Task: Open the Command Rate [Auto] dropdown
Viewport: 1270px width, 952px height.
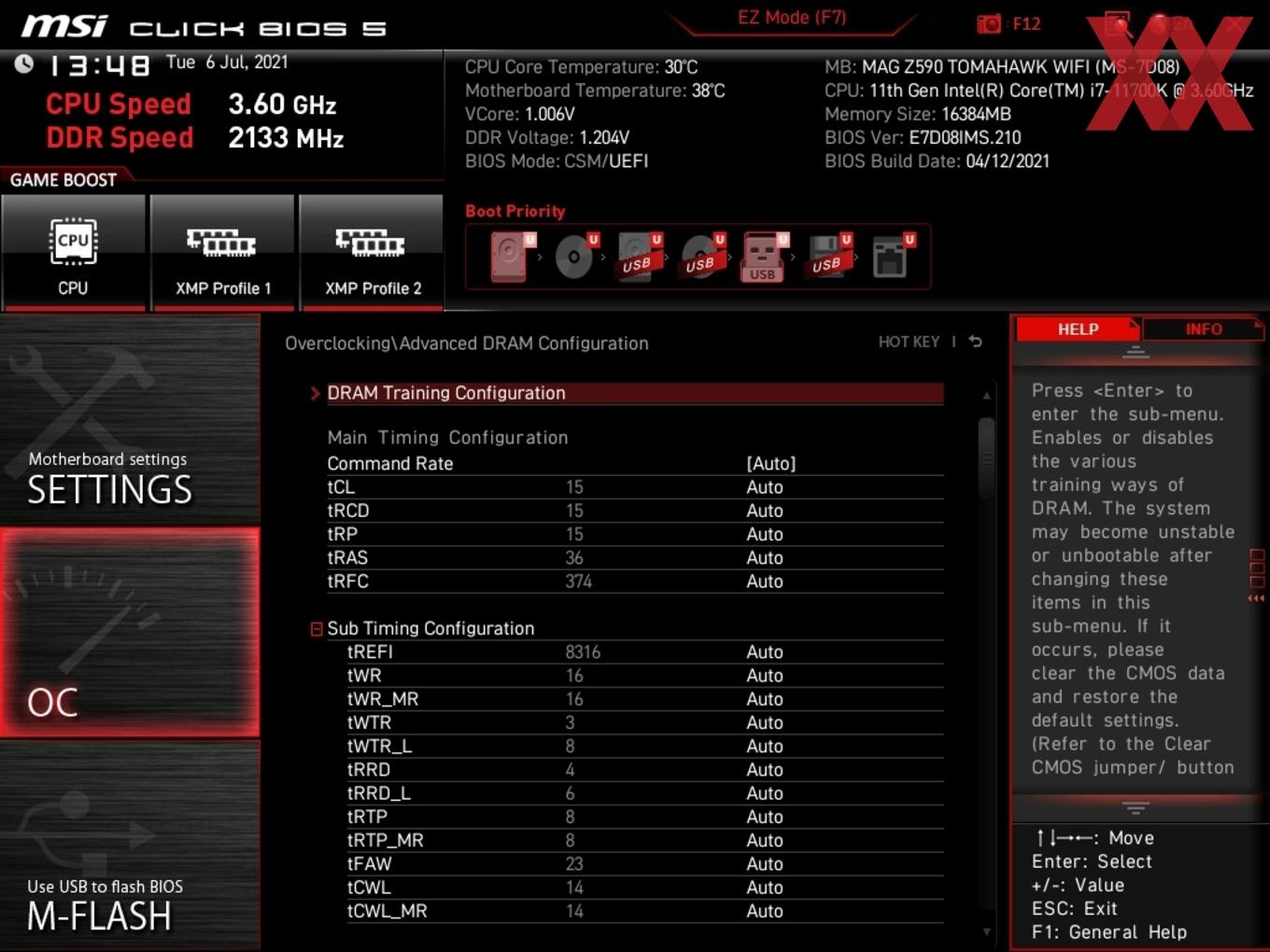Action: coord(771,464)
